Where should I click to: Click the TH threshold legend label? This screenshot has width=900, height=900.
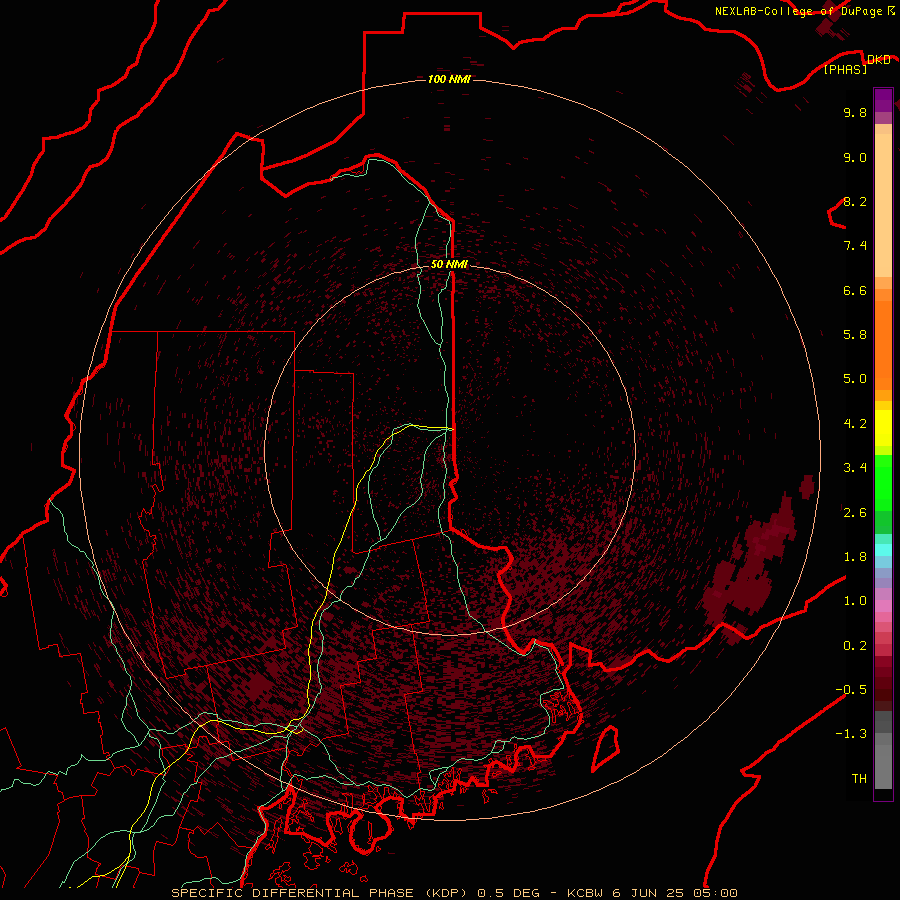tap(859, 779)
